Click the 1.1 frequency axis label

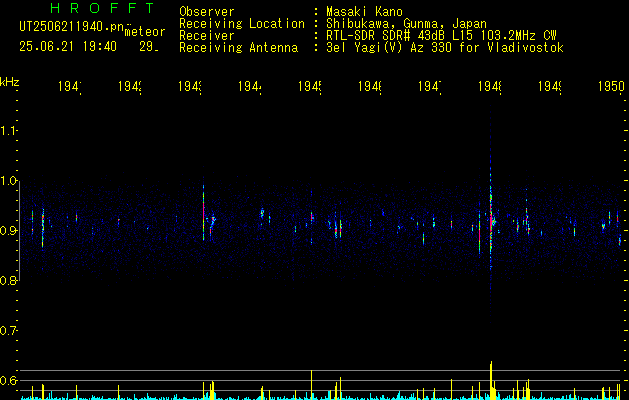pos(9,130)
